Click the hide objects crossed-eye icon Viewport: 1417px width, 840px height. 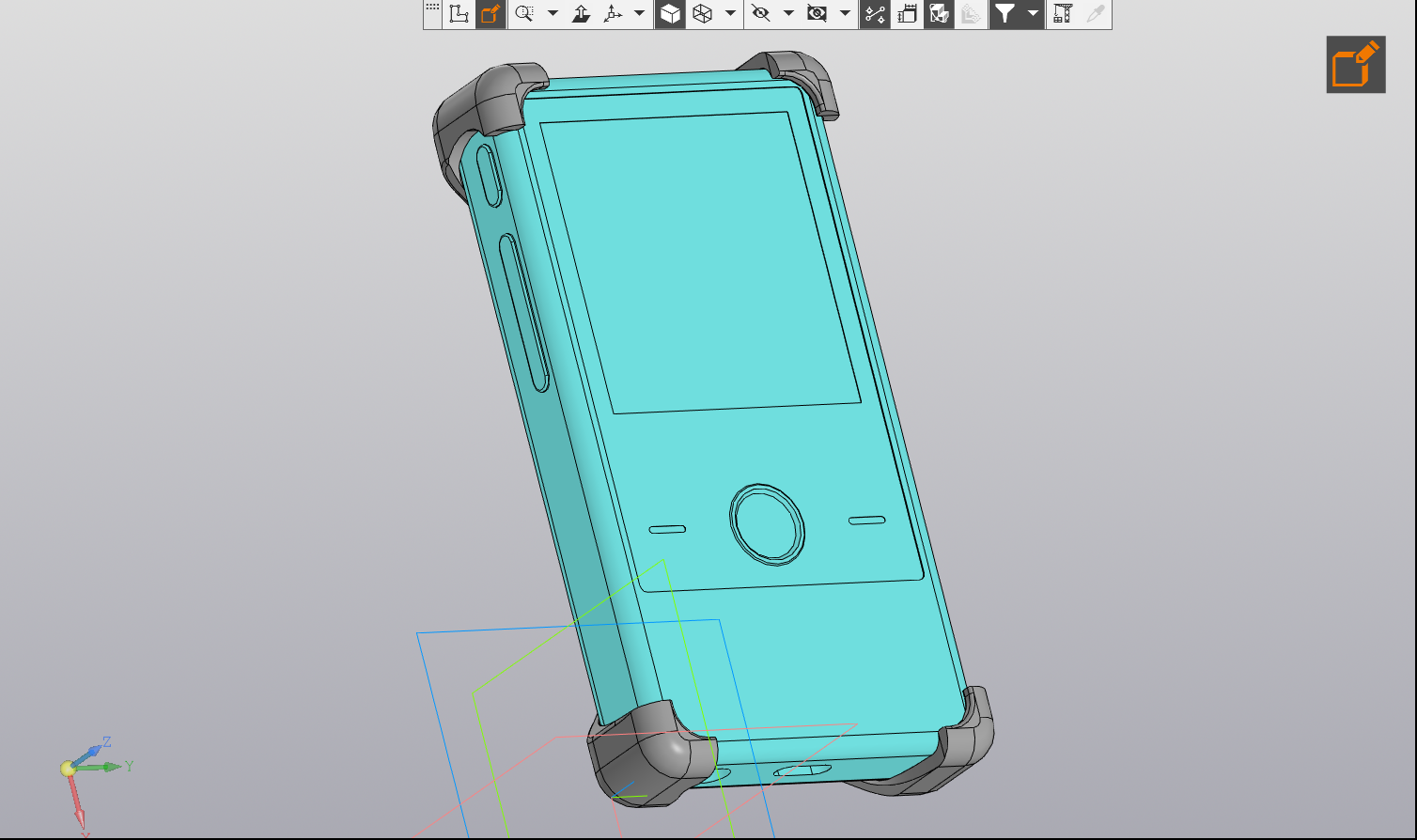click(761, 14)
